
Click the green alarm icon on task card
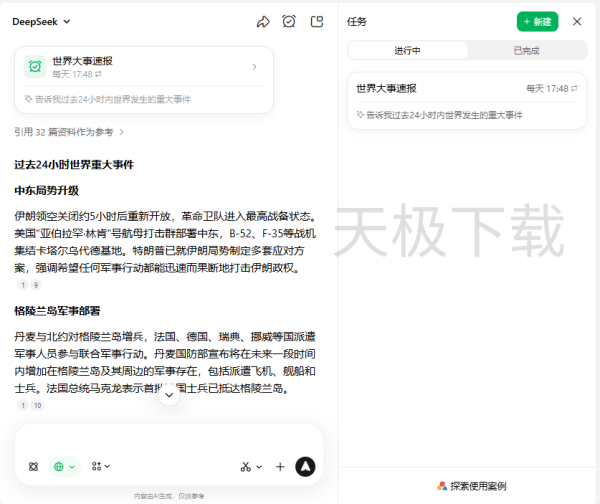click(x=35, y=67)
